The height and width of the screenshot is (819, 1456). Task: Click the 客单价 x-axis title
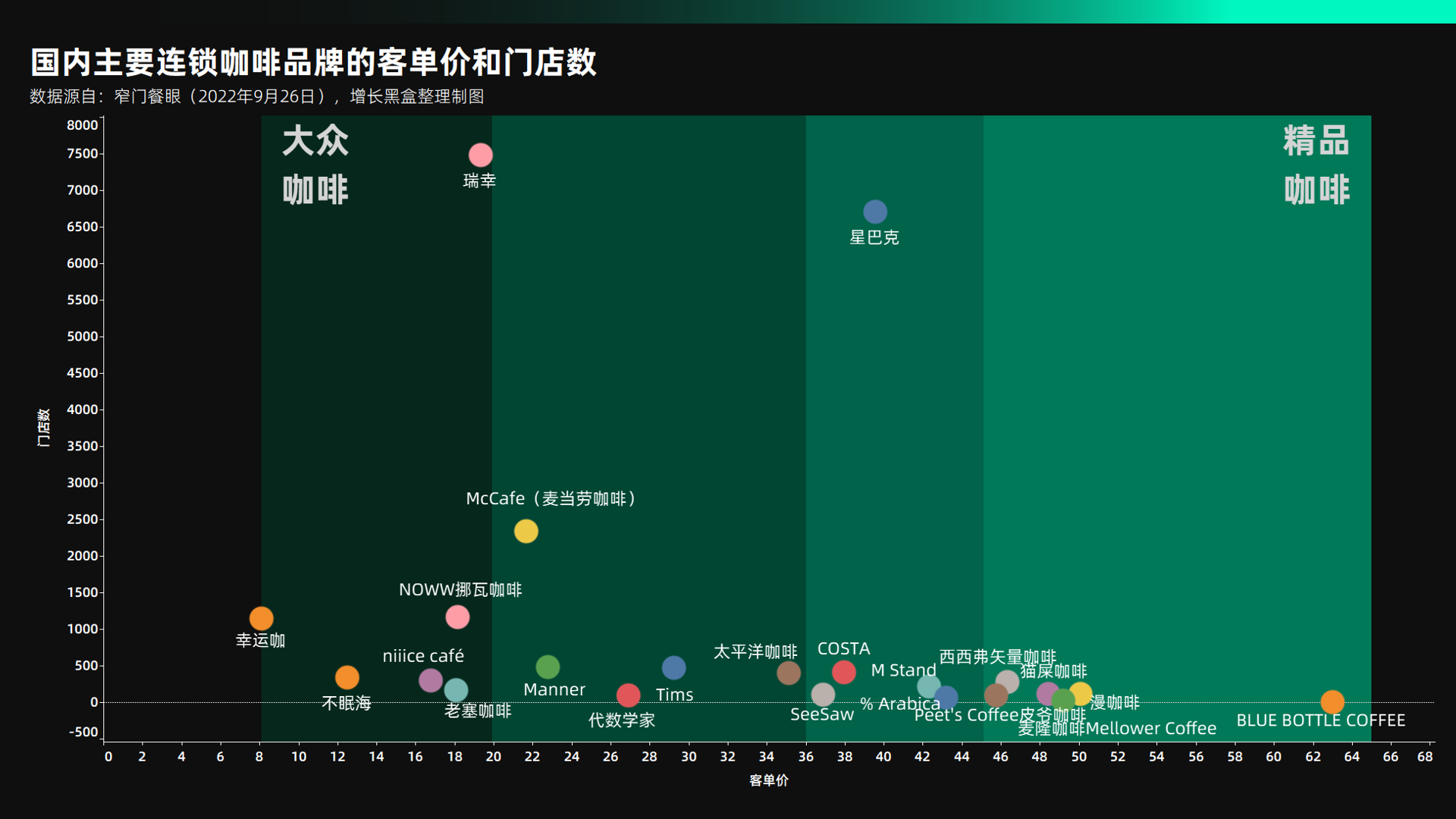(769, 780)
